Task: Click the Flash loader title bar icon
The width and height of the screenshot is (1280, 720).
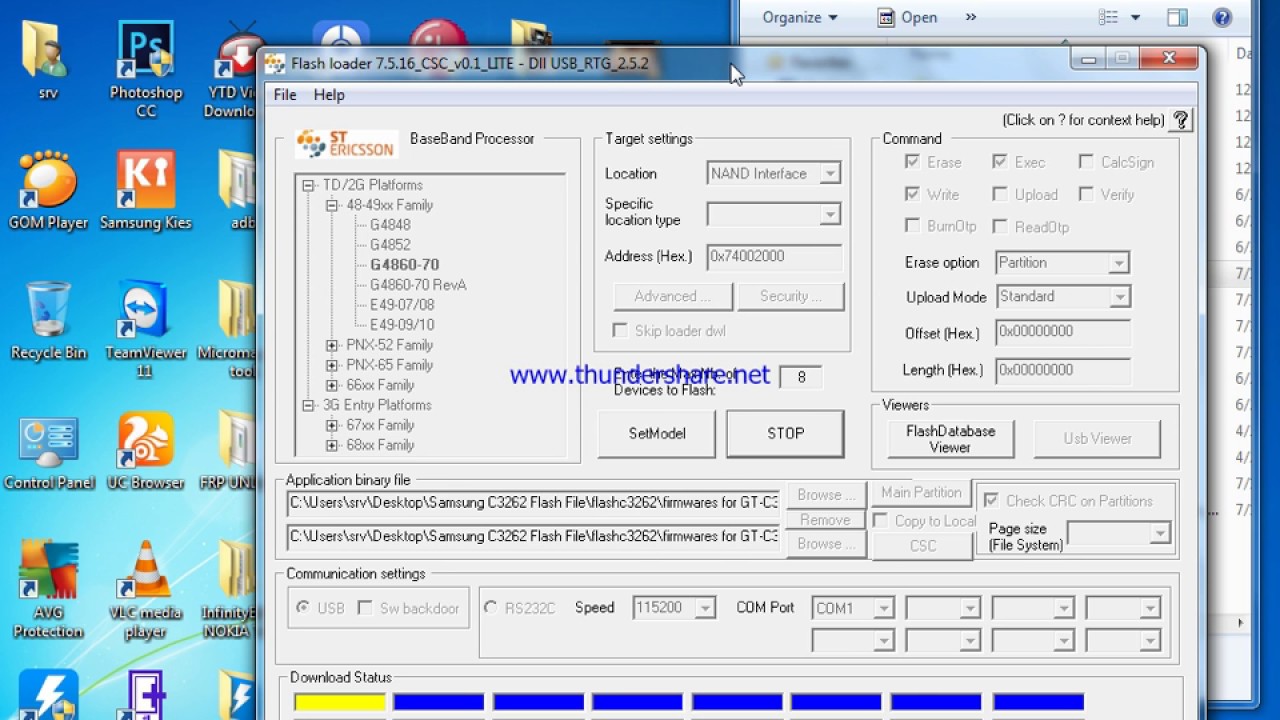Action: click(x=275, y=64)
